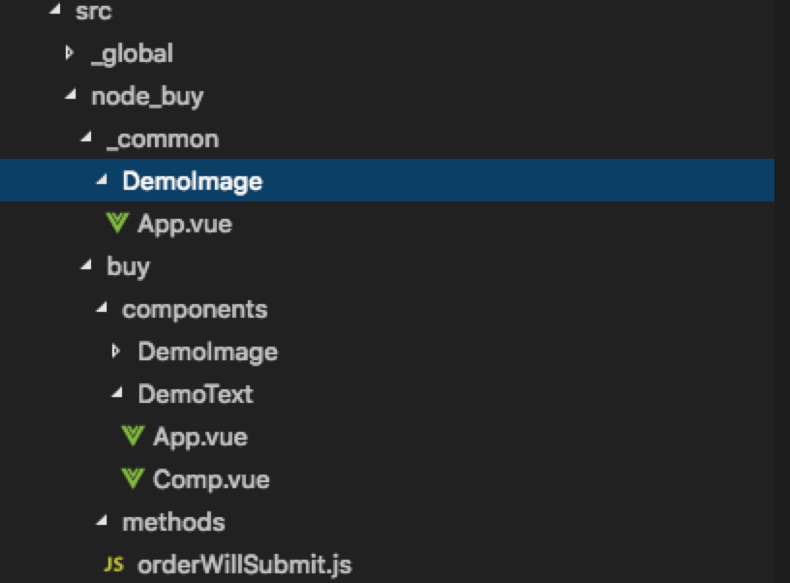Image resolution: width=790 pixels, height=583 pixels.
Task: Collapse the components folder triangle
Action: (x=102, y=307)
